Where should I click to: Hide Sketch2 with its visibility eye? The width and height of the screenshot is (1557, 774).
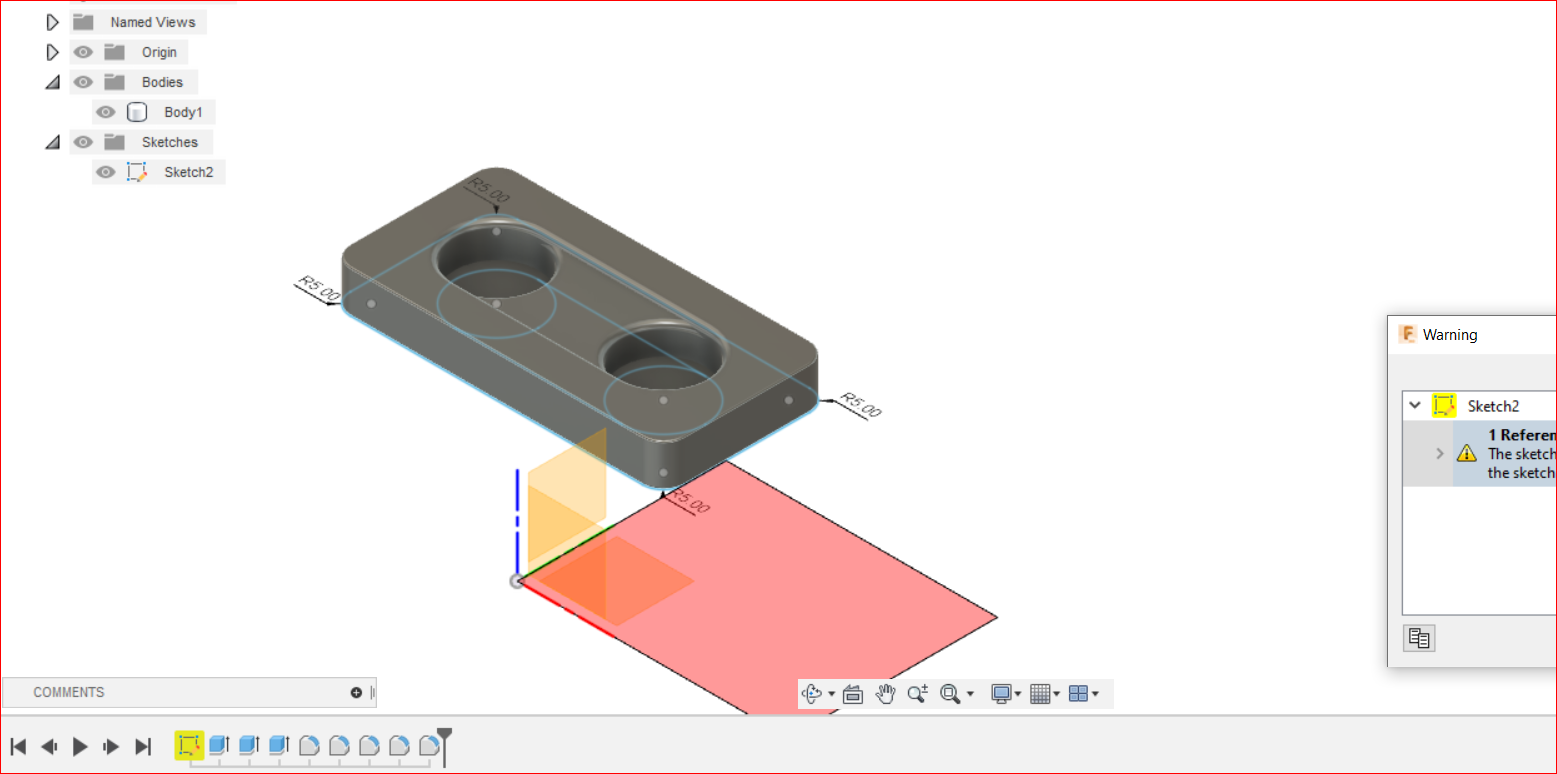pyautogui.click(x=105, y=171)
